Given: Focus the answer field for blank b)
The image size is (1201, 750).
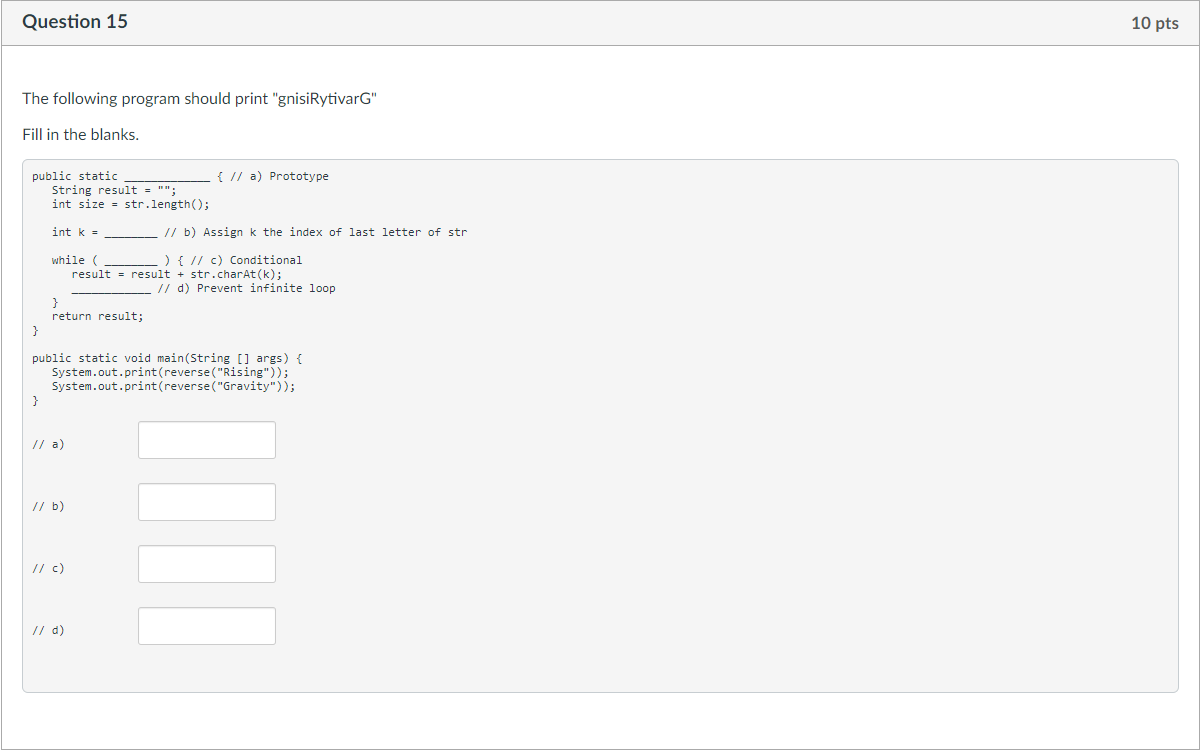Looking at the screenshot, I should 207,502.
